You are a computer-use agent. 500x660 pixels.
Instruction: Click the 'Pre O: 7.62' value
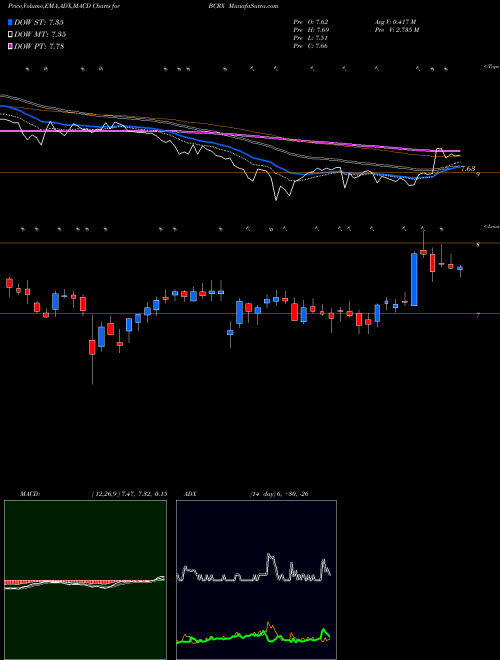[x=311, y=22]
